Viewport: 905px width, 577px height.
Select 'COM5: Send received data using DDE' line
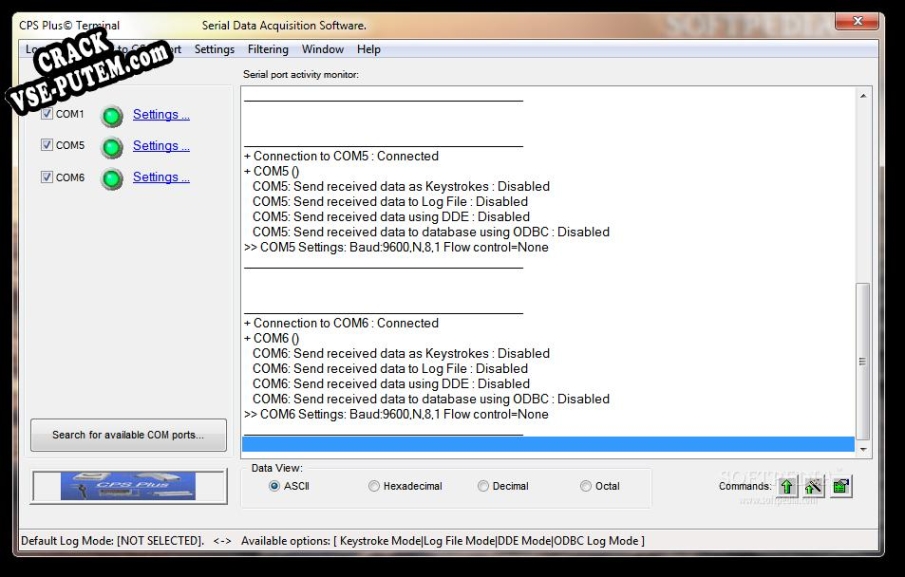[391, 216]
